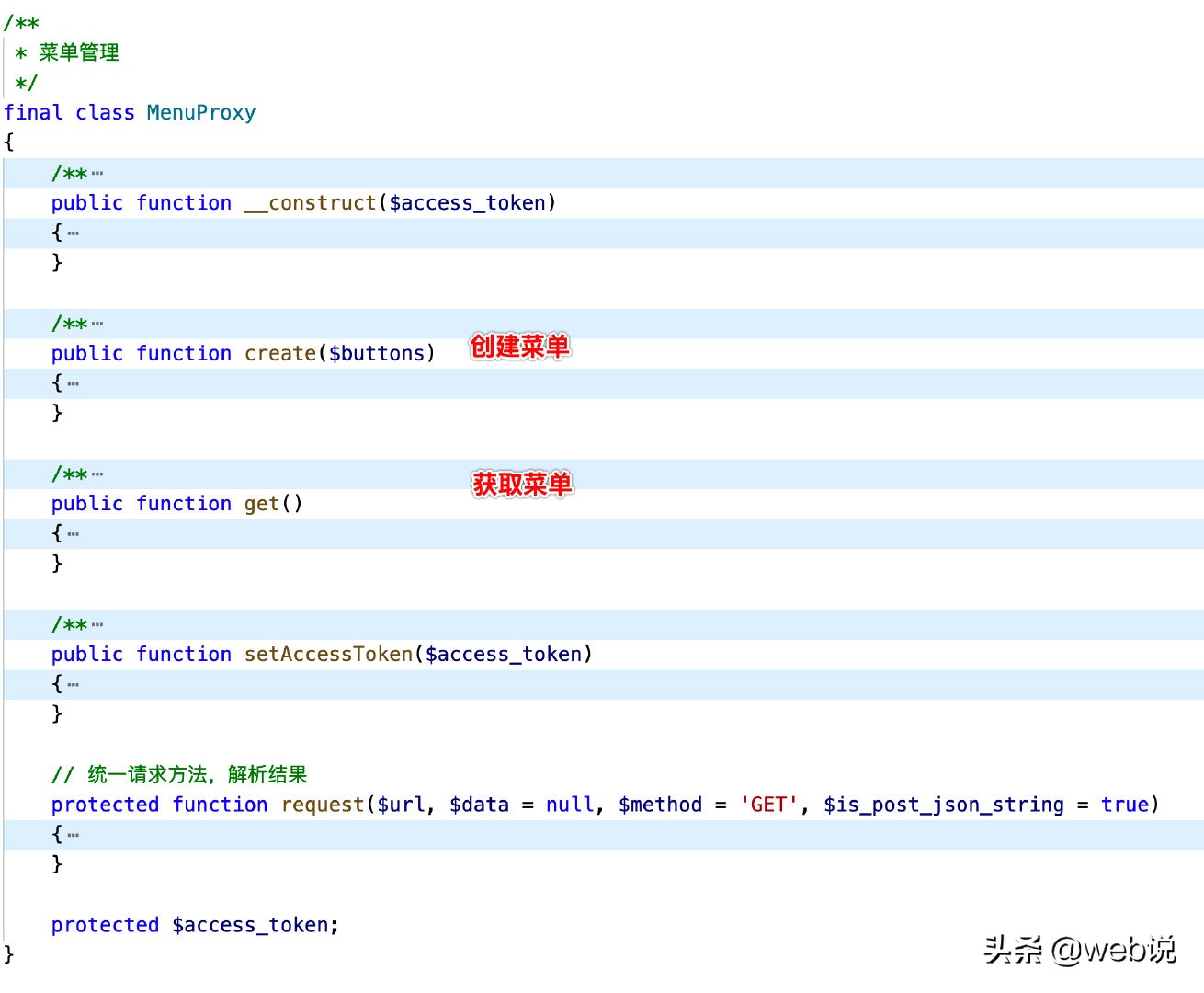Image resolution: width=1204 pixels, height=993 pixels.
Task: Unfold the doc comment above get function
Action: point(97,474)
